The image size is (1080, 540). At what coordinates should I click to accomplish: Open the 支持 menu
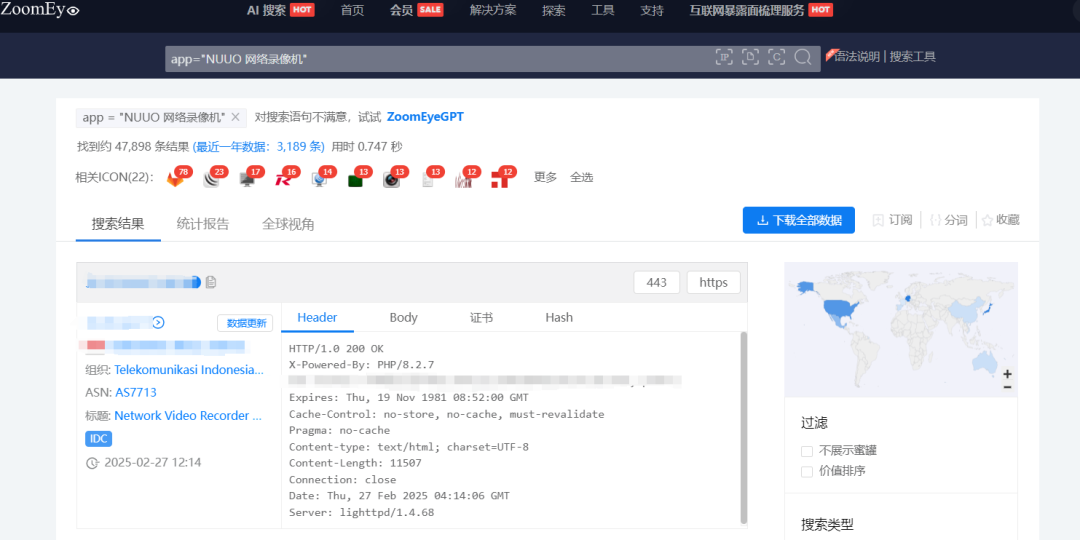click(x=652, y=10)
